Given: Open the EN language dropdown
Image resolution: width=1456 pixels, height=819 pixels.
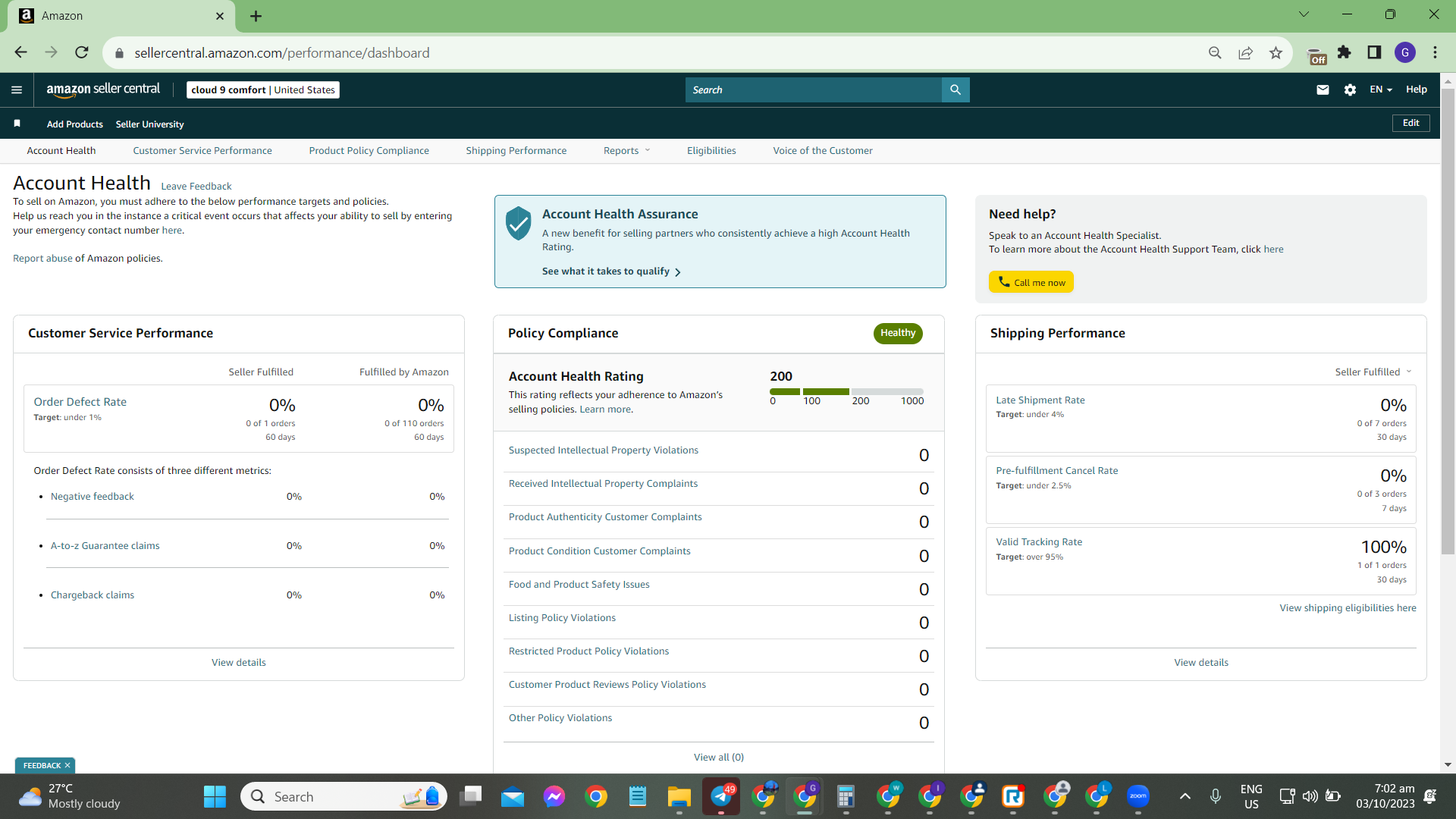Looking at the screenshot, I should point(1380,89).
